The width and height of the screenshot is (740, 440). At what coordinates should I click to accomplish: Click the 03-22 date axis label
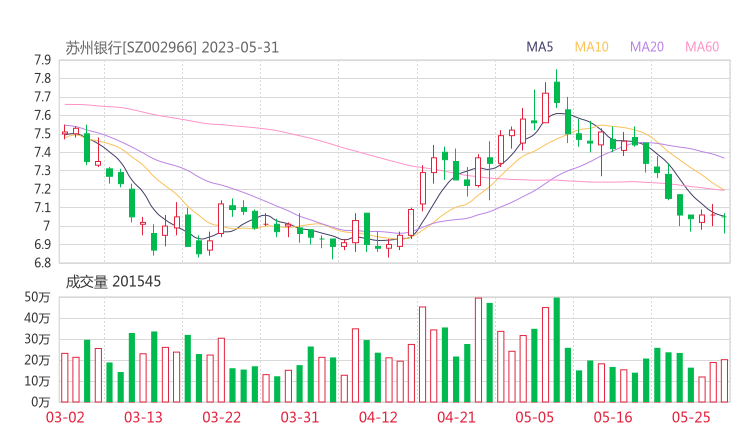[221, 417]
